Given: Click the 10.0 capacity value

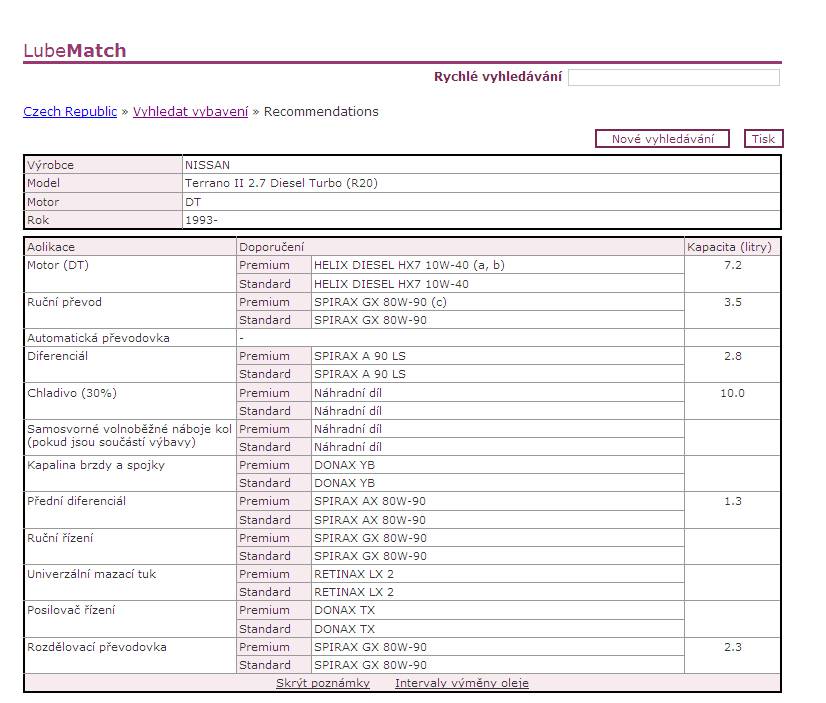Looking at the screenshot, I should click(732, 393).
